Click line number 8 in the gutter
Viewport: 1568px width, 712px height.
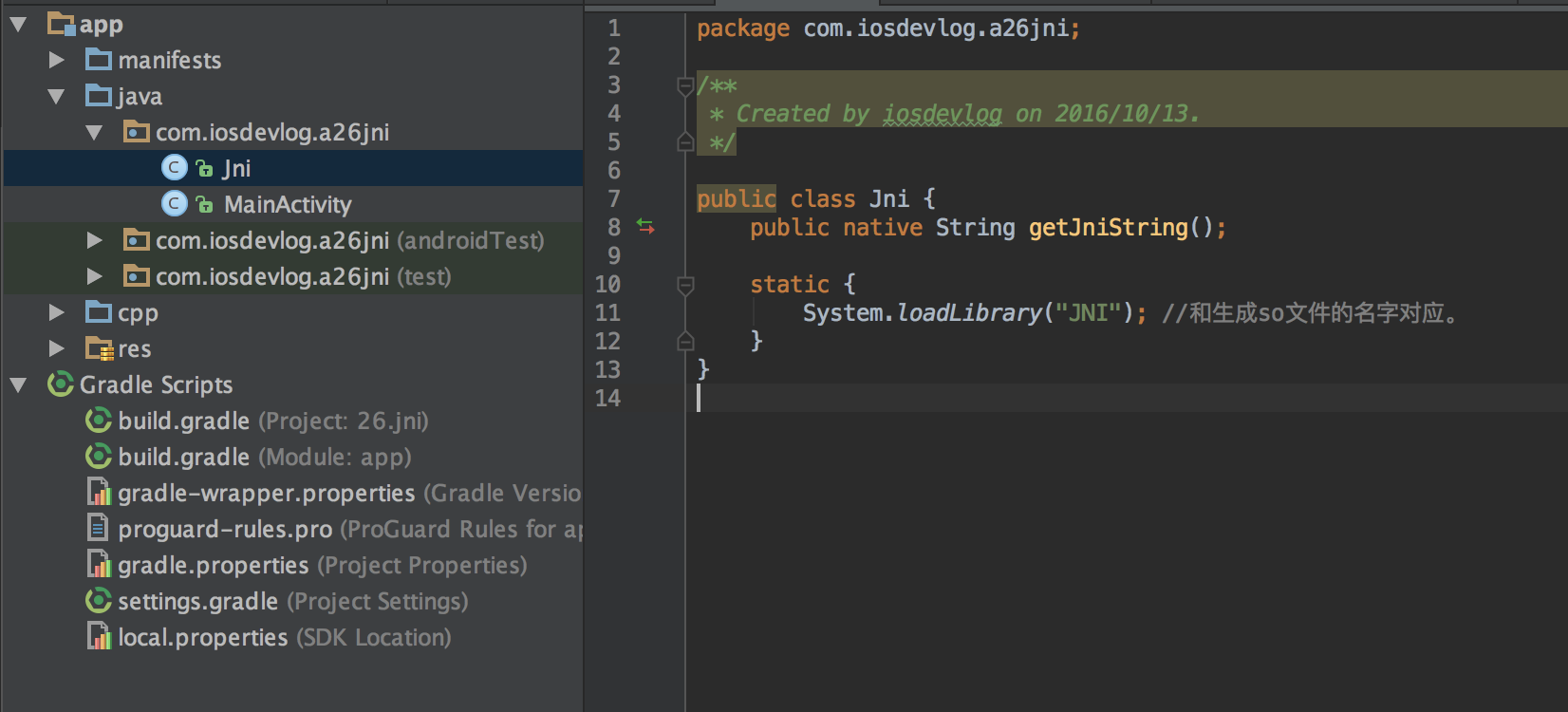tap(614, 228)
